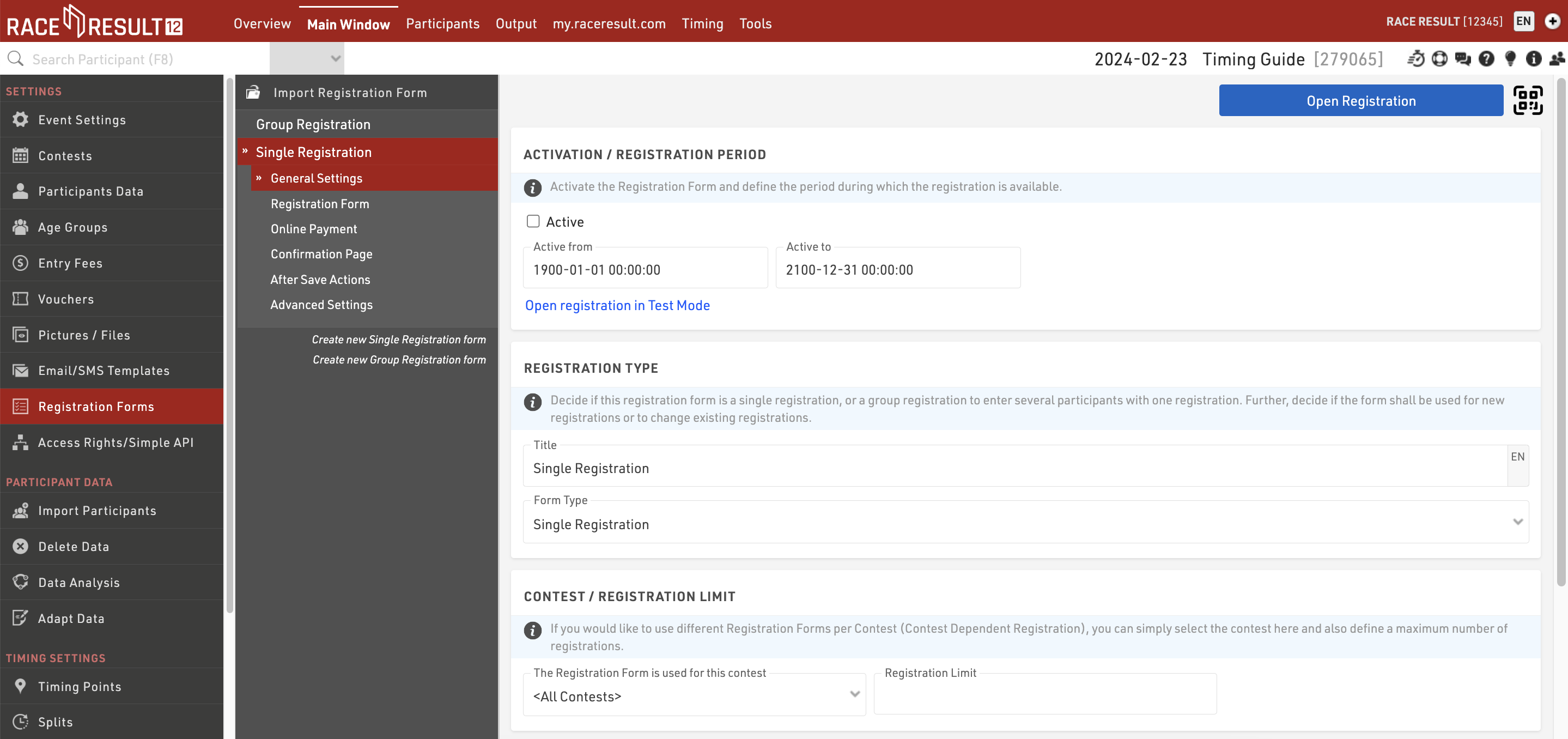Viewport: 1568px width, 739px height.
Task: Click the lightbulb ideas icon
Action: (1510, 58)
